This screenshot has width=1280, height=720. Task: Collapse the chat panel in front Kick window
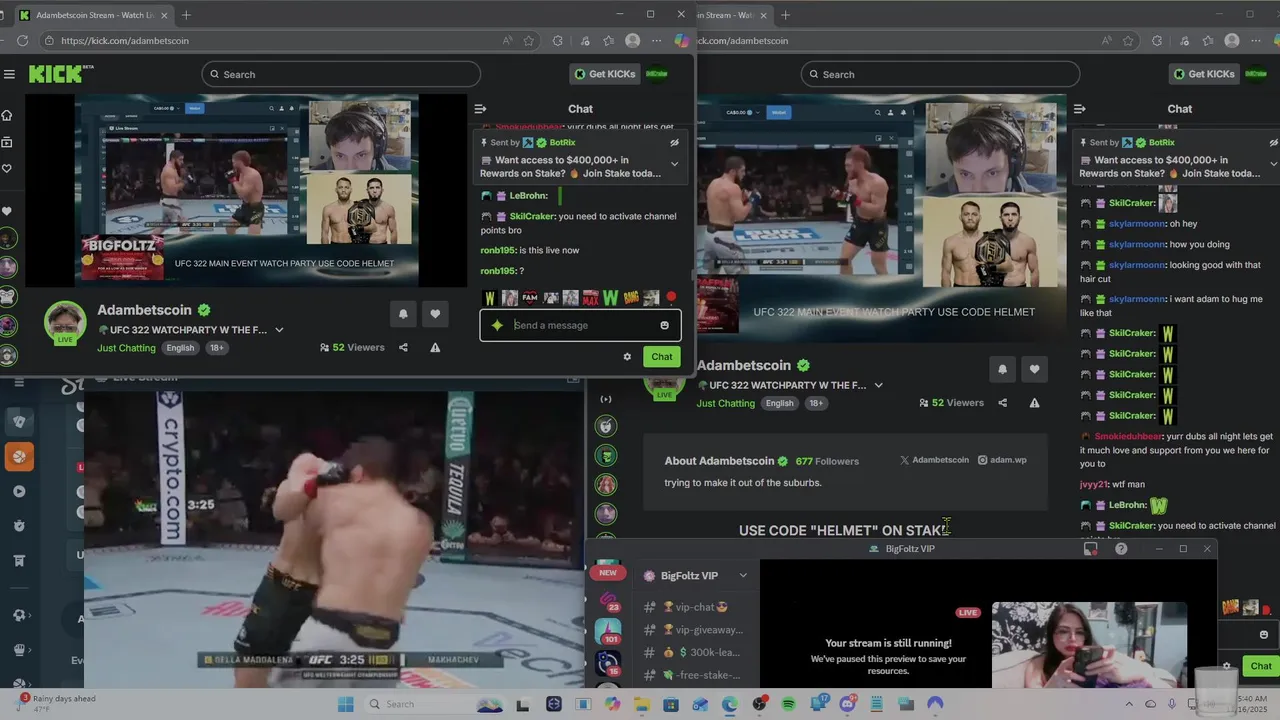tap(480, 109)
